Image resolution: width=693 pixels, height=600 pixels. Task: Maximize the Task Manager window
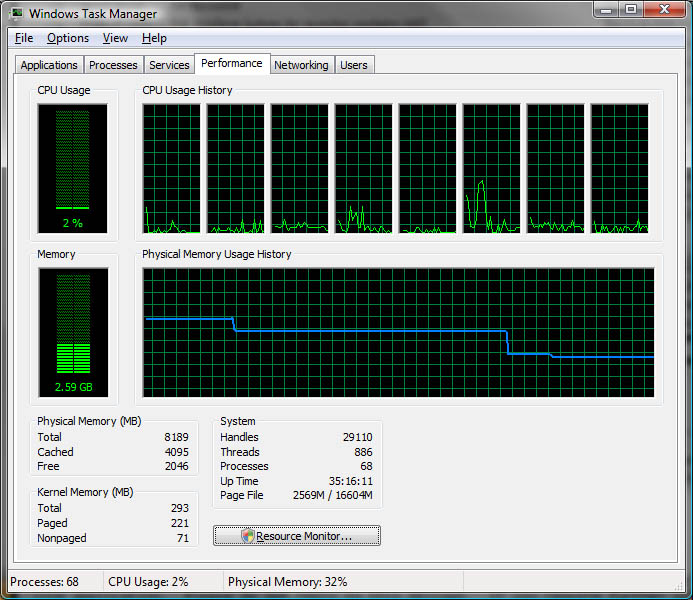631,9
